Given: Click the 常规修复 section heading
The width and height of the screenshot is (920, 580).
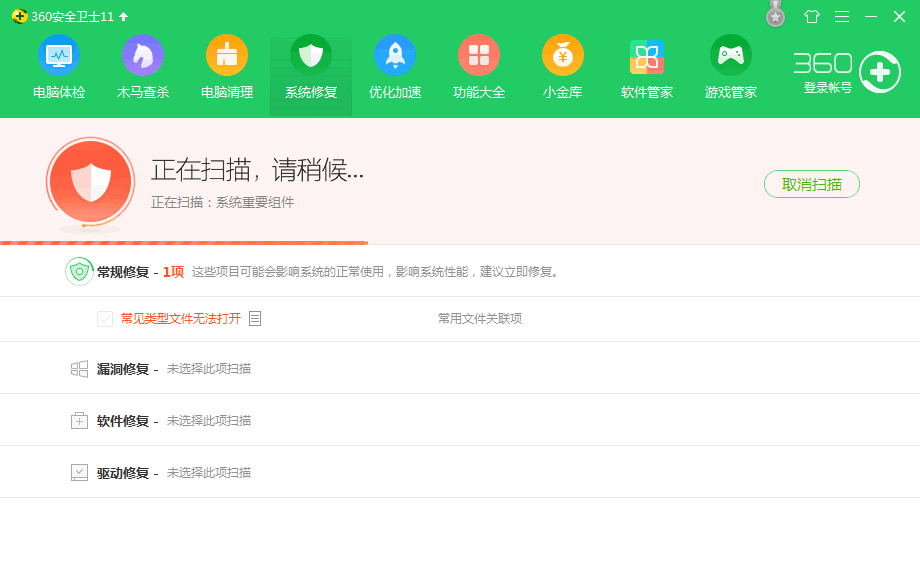Looking at the screenshot, I should [x=123, y=272].
